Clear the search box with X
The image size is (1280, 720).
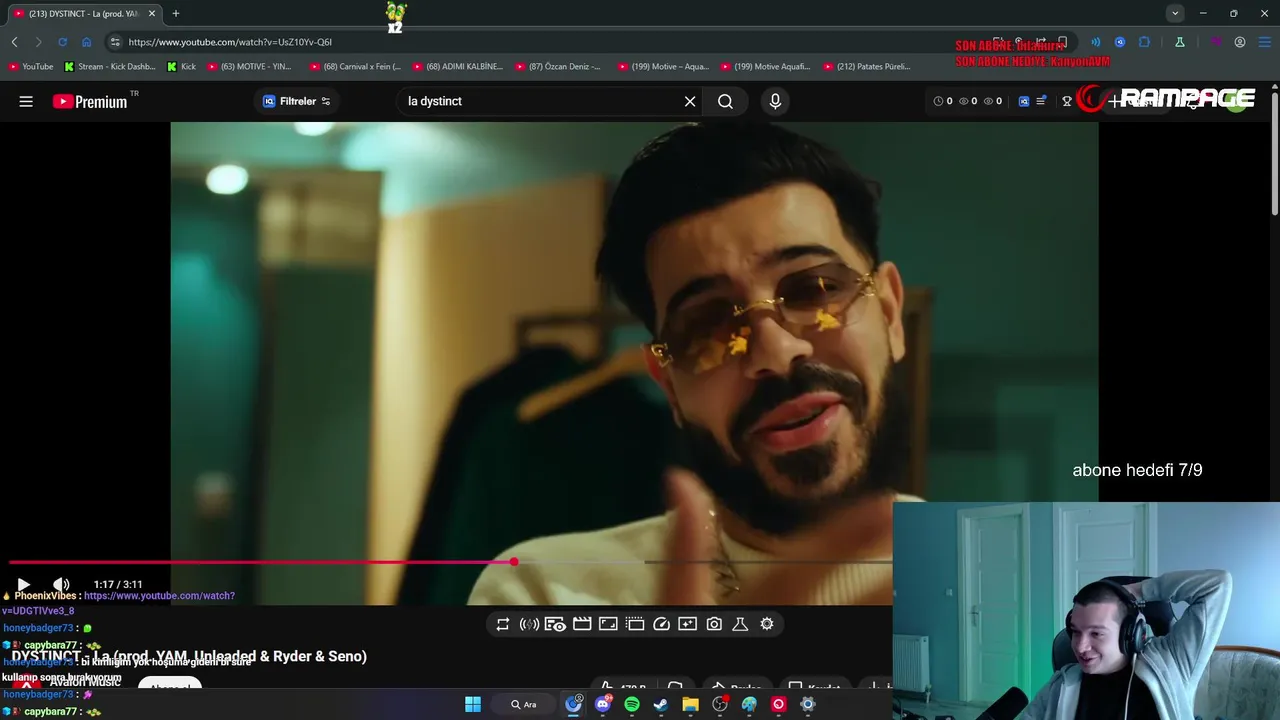[x=690, y=101]
